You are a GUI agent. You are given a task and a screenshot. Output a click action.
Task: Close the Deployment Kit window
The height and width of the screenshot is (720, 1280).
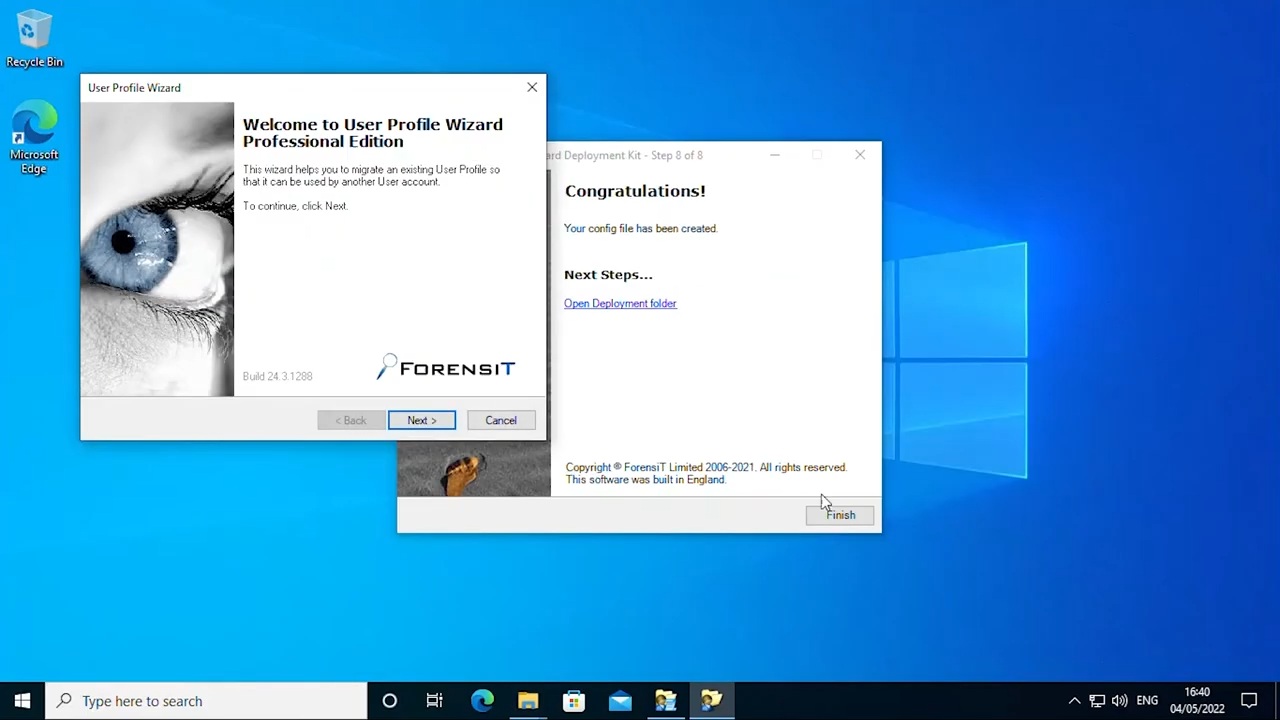click(860, 155)
